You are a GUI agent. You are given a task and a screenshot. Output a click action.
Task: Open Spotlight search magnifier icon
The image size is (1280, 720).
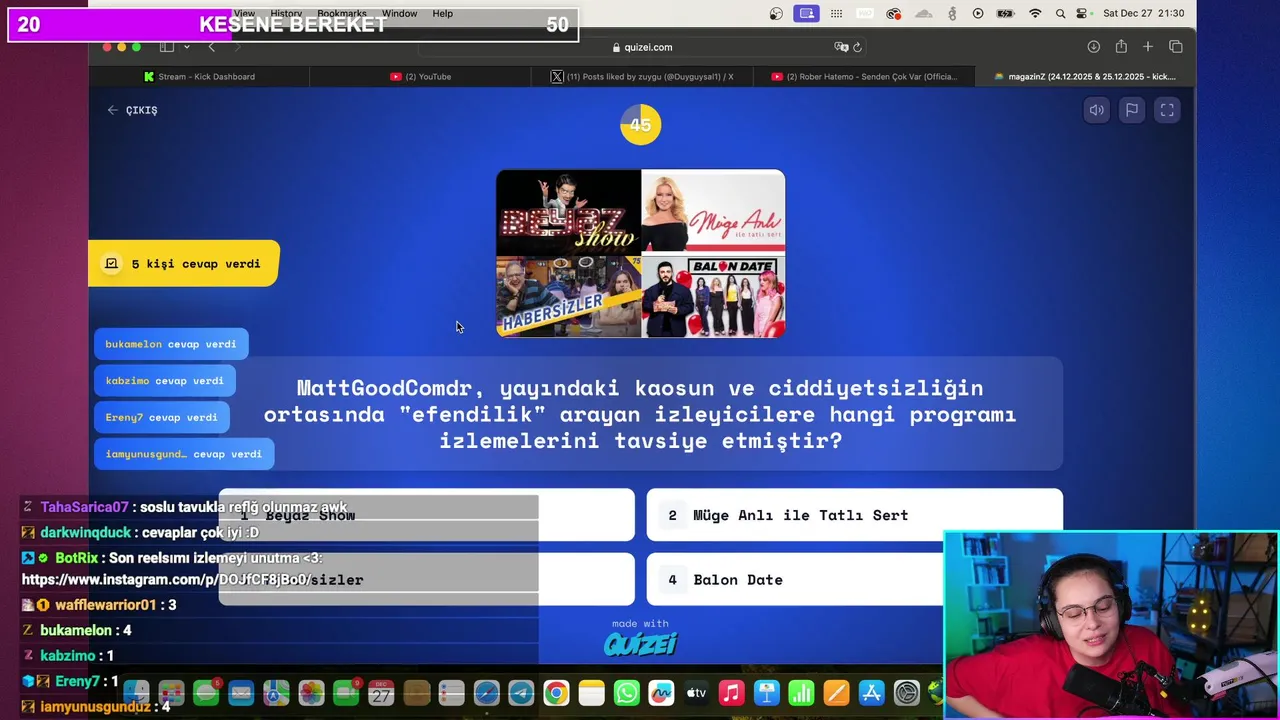pos(1059,14)
